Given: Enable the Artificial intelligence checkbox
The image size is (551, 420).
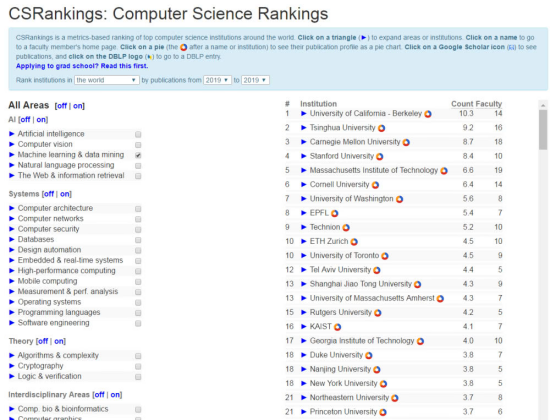Looking at the screenshot, I should click(x=138, y=134).
